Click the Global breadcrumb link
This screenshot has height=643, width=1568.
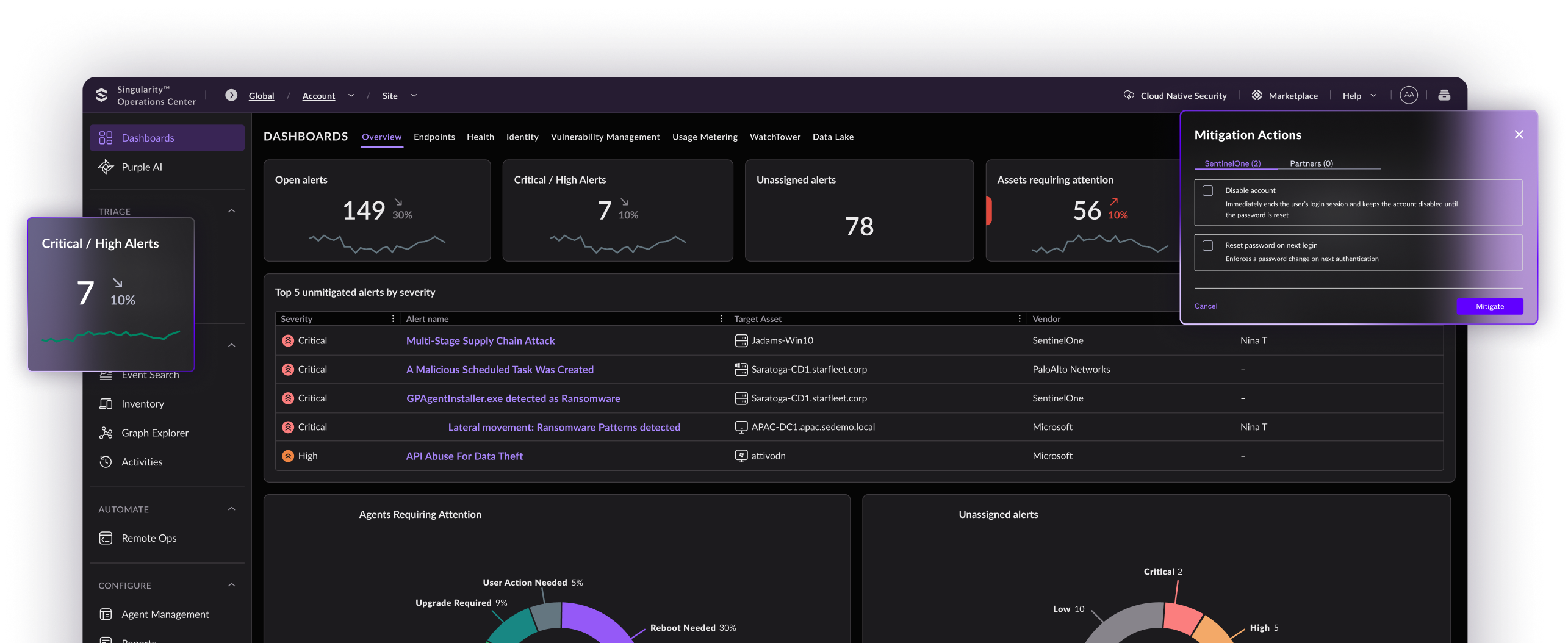(x=261, y=96)
